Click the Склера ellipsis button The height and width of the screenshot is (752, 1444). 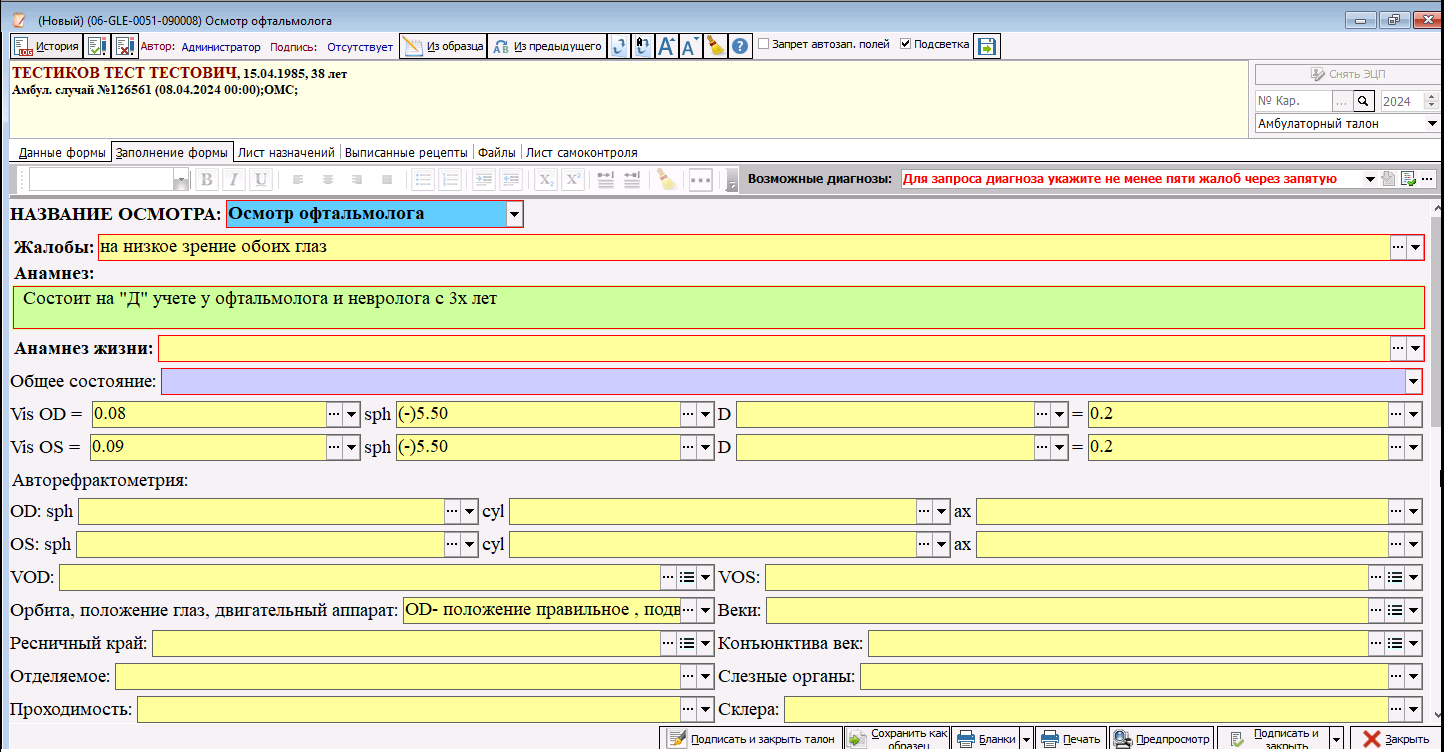pos(1396,710)
